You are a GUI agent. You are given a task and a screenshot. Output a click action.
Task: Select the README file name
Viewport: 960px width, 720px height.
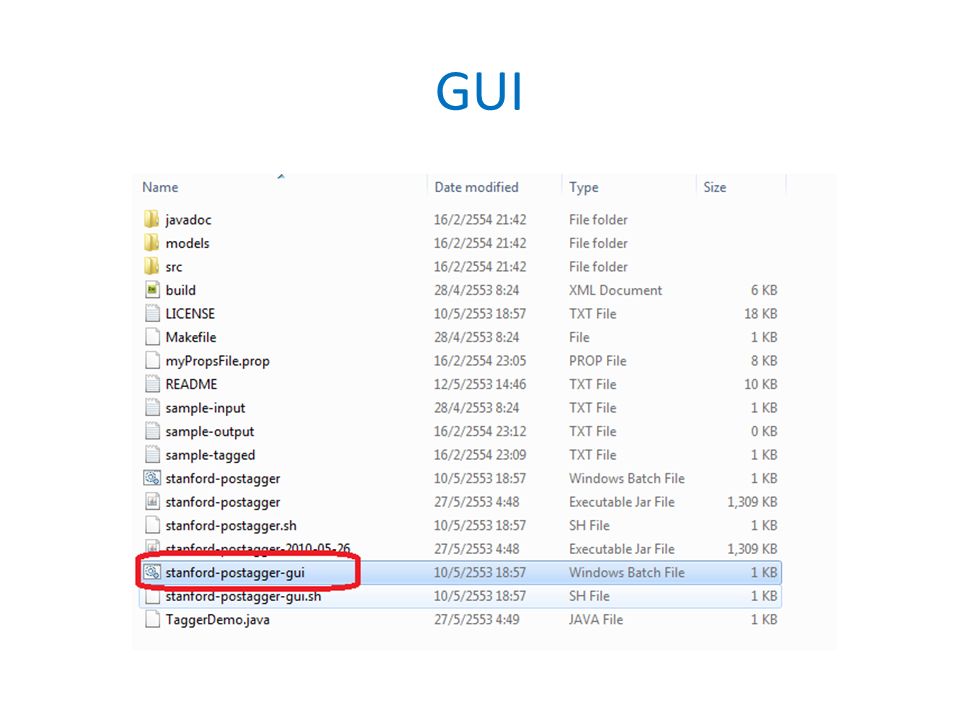(x=191, y=384)
